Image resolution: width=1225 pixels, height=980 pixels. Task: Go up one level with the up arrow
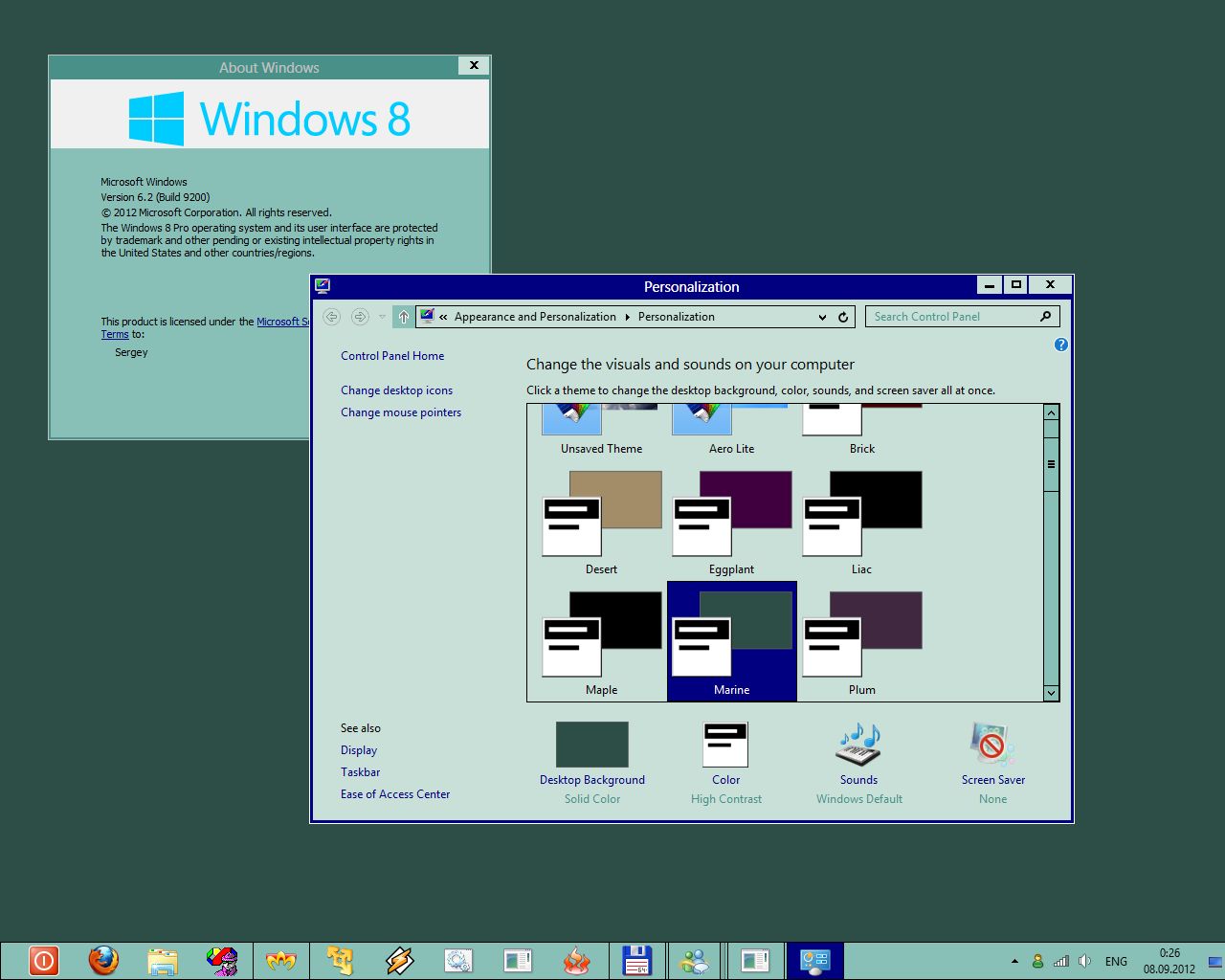[x=404, y=317]
